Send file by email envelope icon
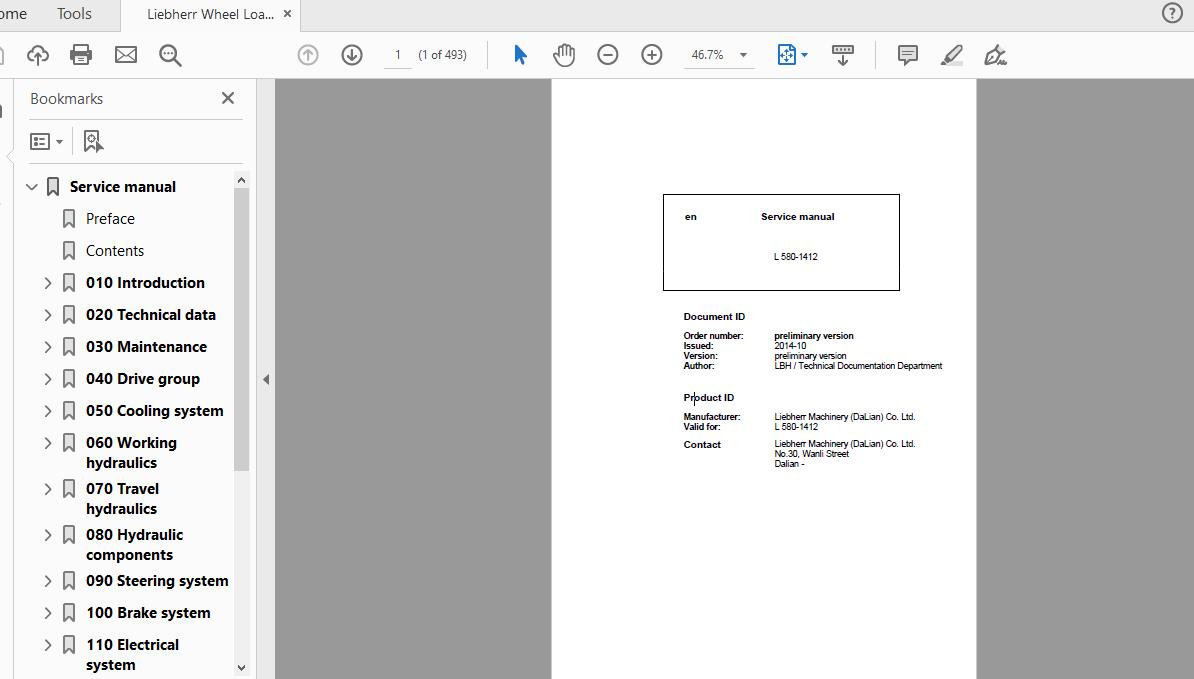Image resolution: width=1194 pixels, height=679 pixels. pos(126,55)
